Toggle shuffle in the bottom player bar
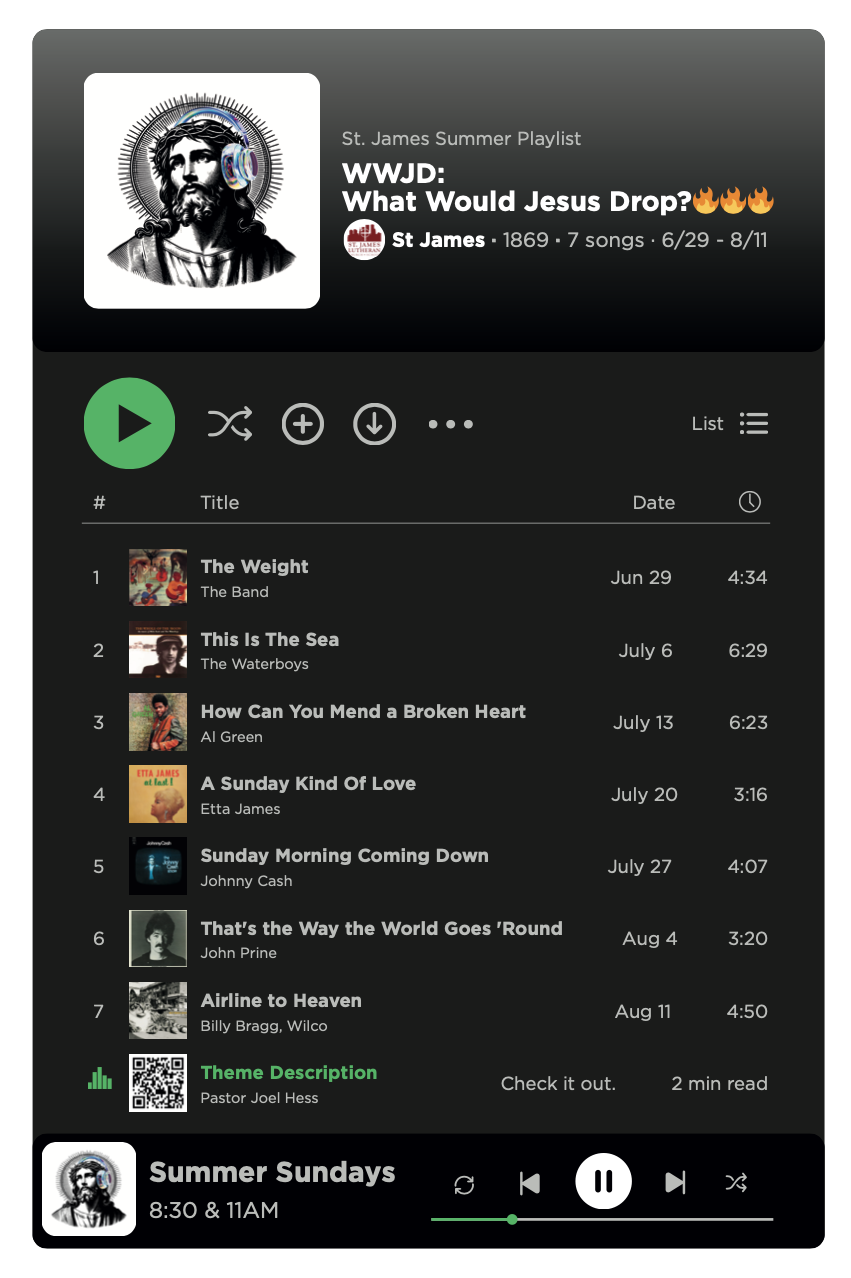851x1278 pixels. 736,1184
